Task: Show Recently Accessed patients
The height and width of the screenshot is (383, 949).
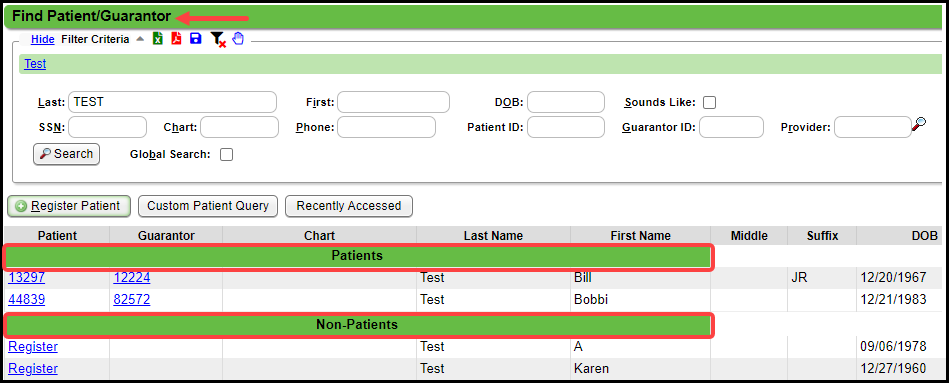Action: click(x=349, y=206)
